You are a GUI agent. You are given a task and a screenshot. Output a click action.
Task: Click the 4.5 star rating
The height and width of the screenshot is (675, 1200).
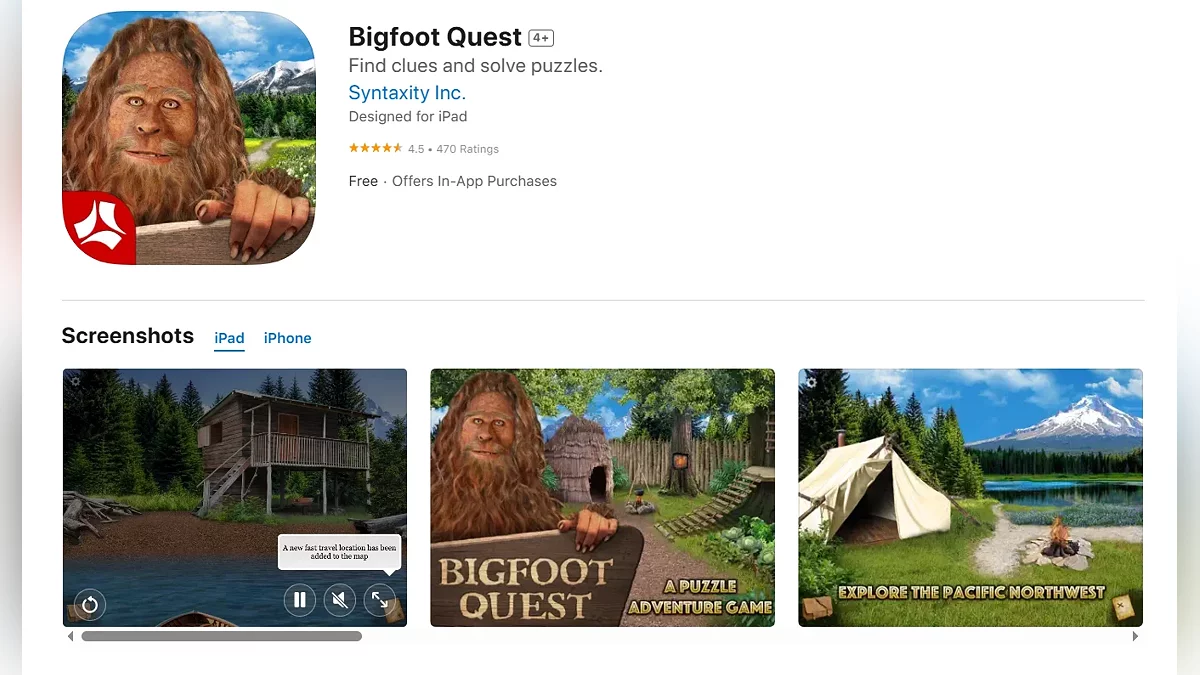click(x=375, y=148)
